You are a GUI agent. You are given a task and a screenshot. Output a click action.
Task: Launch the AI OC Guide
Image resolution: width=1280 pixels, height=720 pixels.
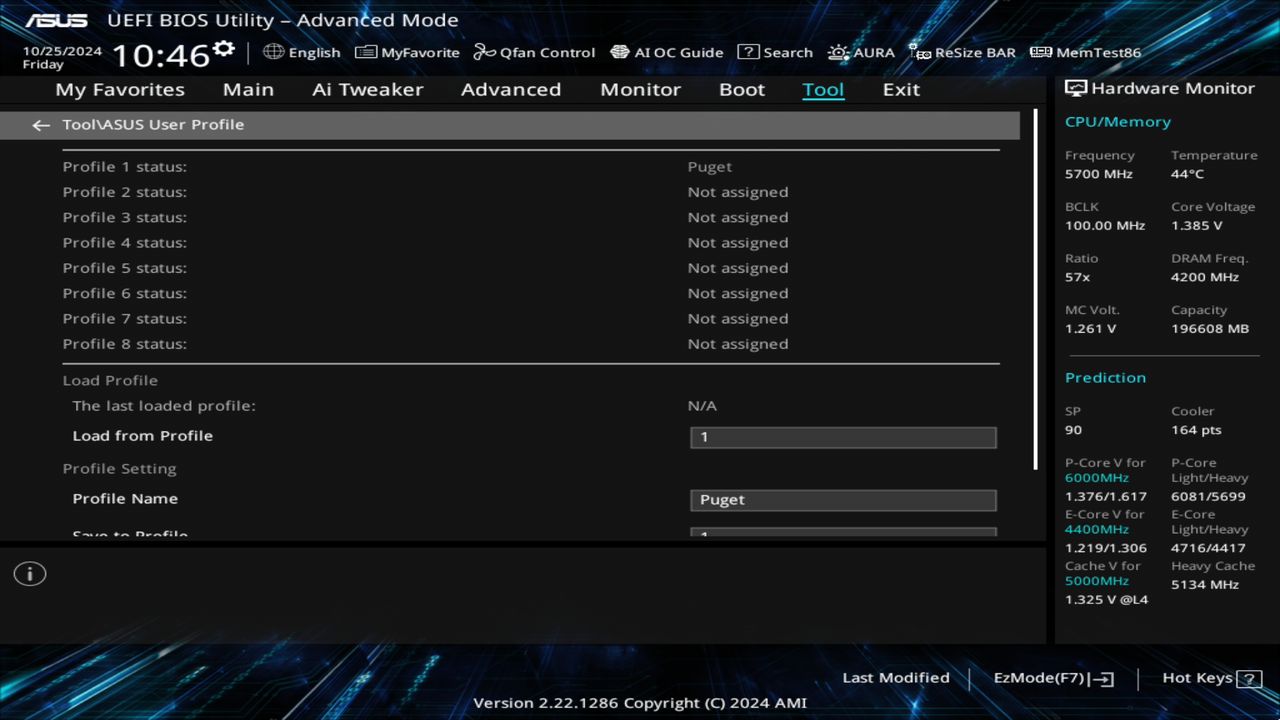(x=666, y=52)
